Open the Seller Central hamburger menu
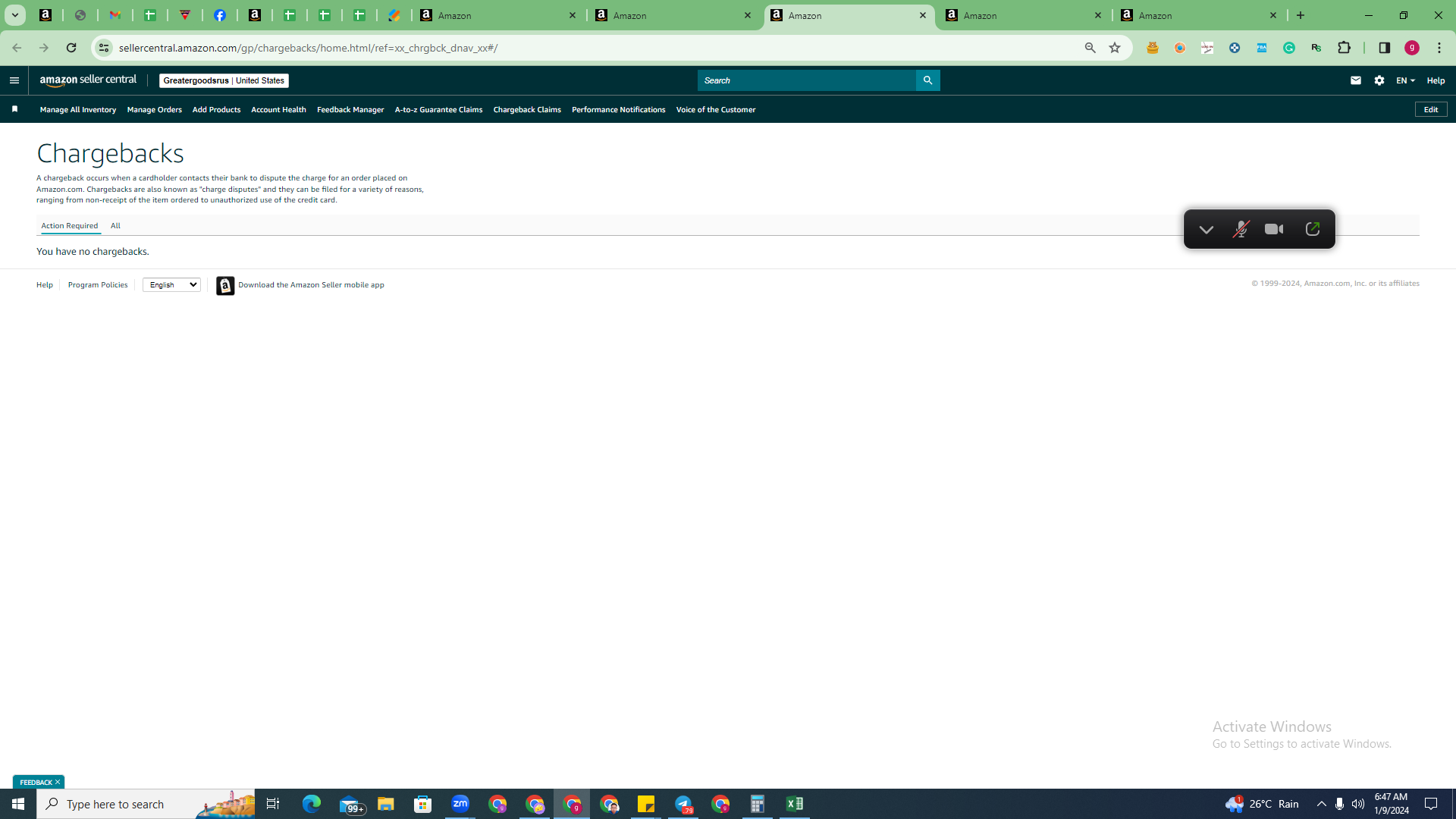 14,80
